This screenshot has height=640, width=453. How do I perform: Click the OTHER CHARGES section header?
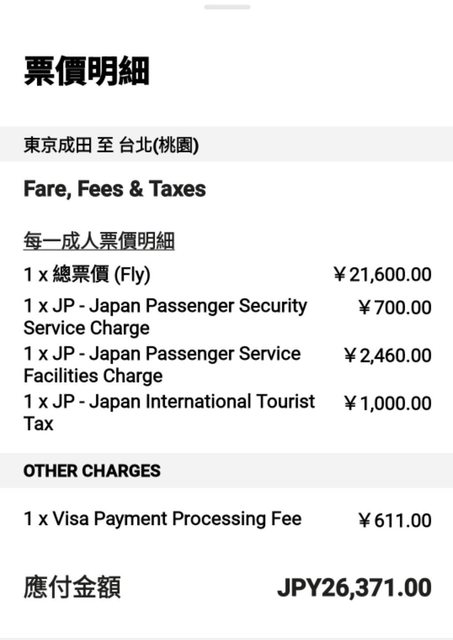[226, 470]
